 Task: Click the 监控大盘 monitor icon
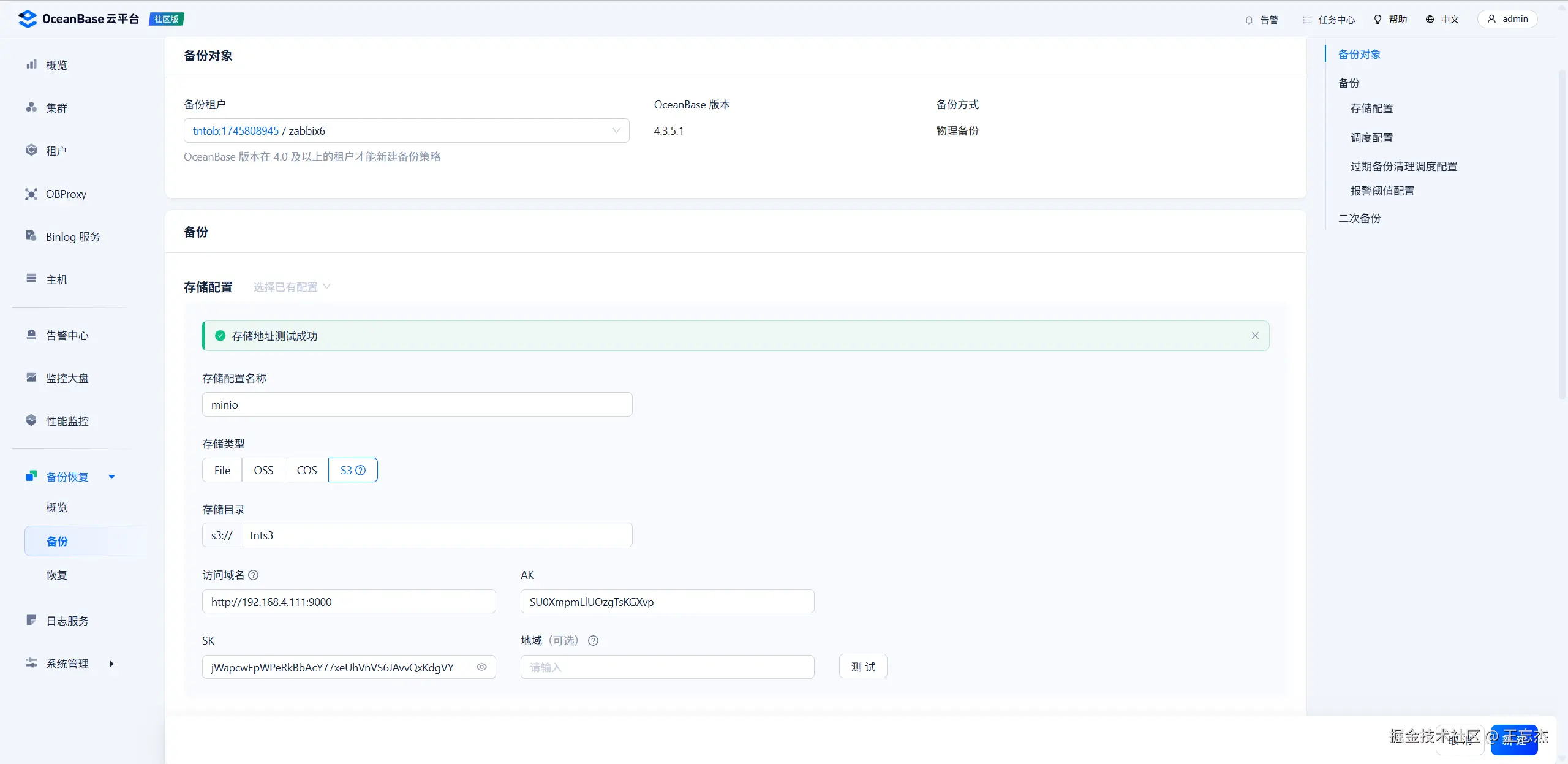click(x=31, y=377)
